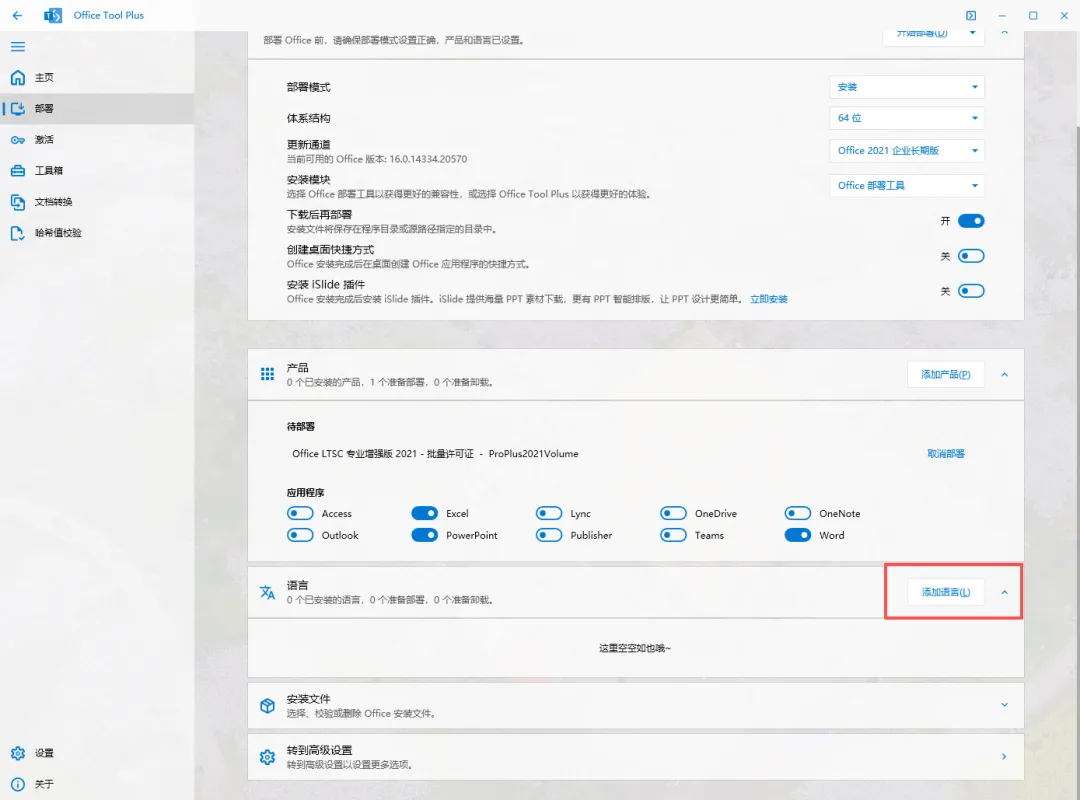
Task: Open 转到高级设置 arrow
Action: click(1004, 757)
